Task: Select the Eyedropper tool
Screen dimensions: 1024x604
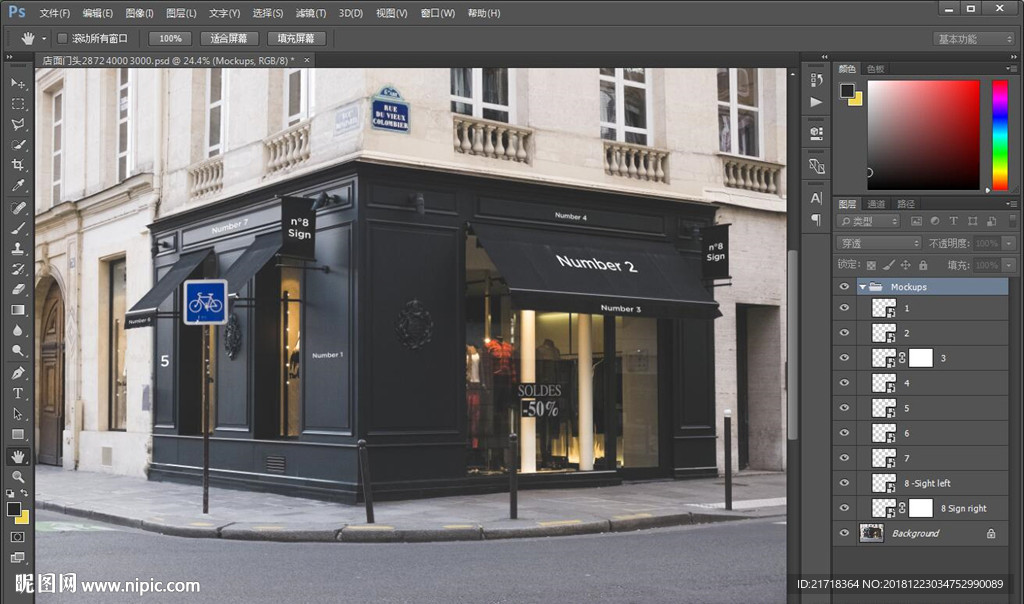Action: coord(18,187)
